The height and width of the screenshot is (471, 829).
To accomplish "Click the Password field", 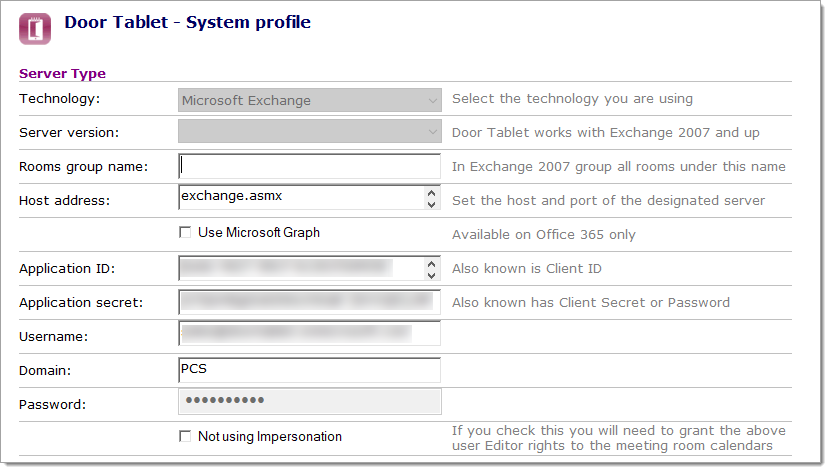I will pyautogui.click(x=310, y=401).
